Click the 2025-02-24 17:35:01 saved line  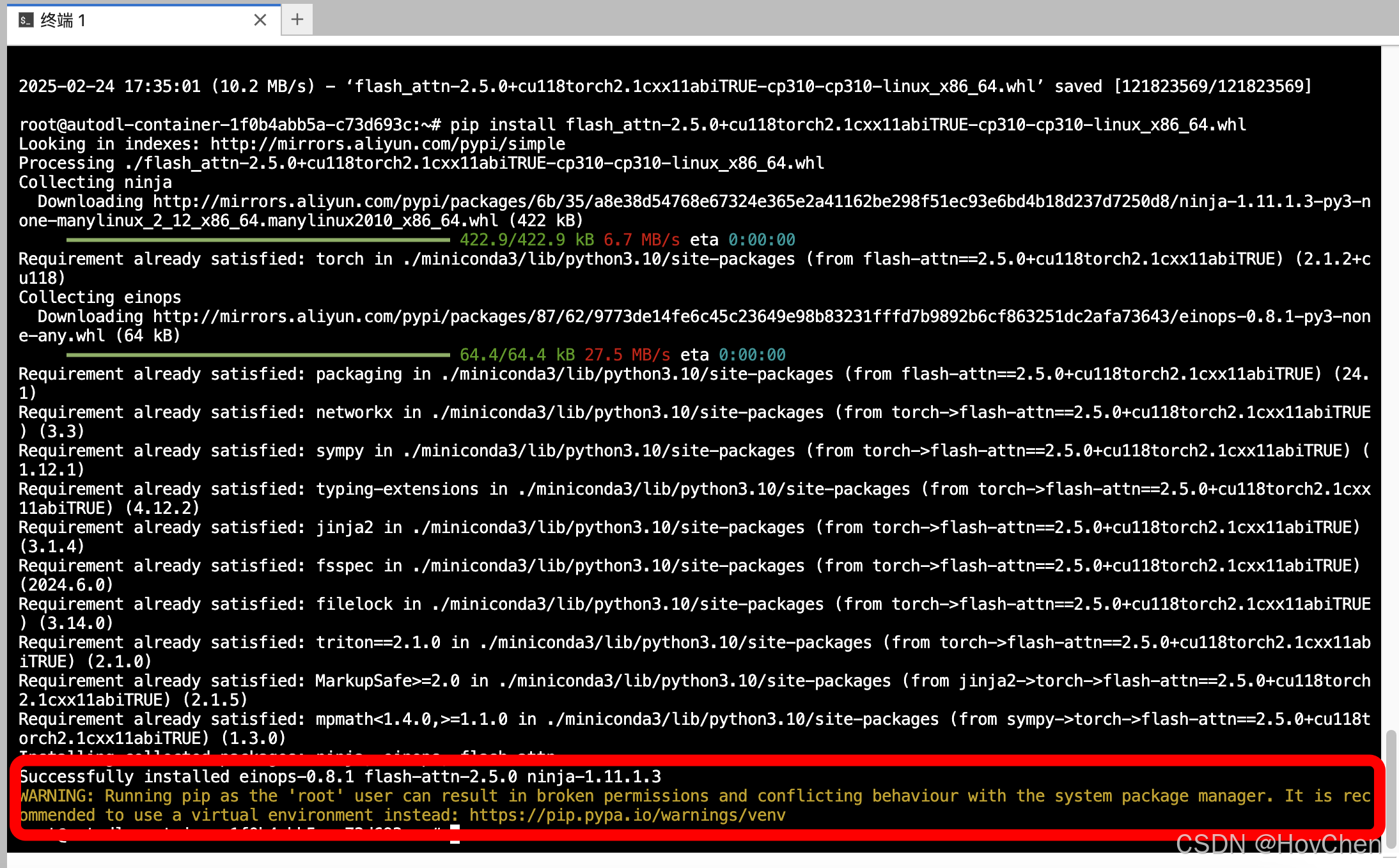click(x=665, y=86)
